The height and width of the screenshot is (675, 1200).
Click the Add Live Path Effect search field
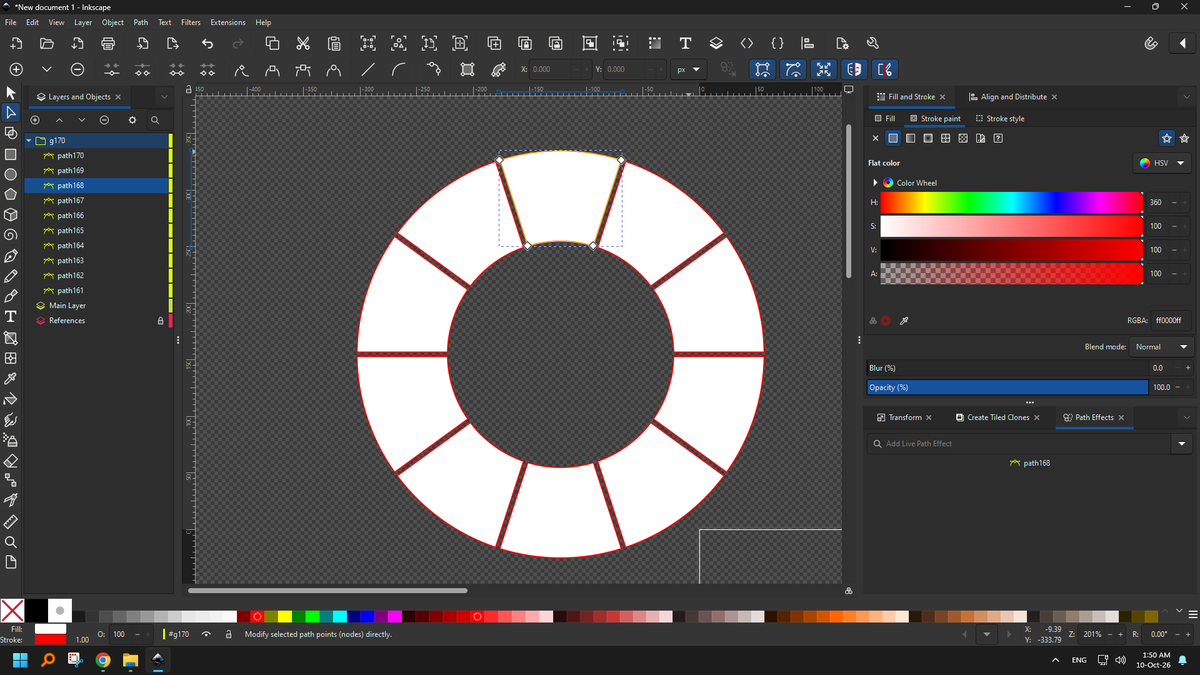click(x=1020, y=444)
